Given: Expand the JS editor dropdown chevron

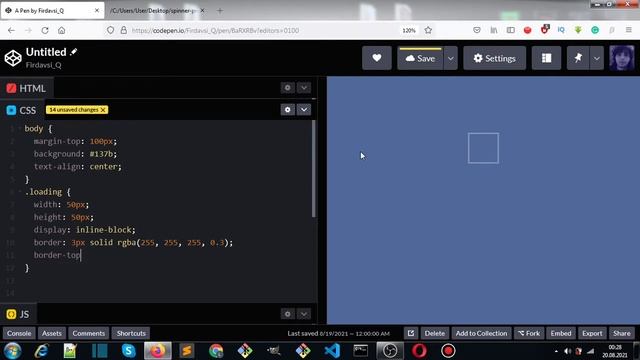Looking at the screenshot, I should [x=304, y=313].
